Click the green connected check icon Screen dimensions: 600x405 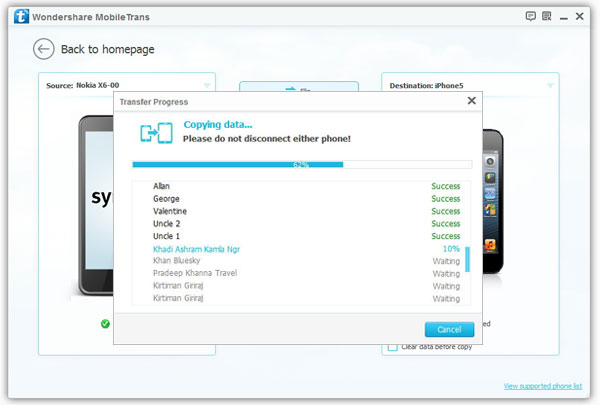pyautogui.click(x=105, y=324)
